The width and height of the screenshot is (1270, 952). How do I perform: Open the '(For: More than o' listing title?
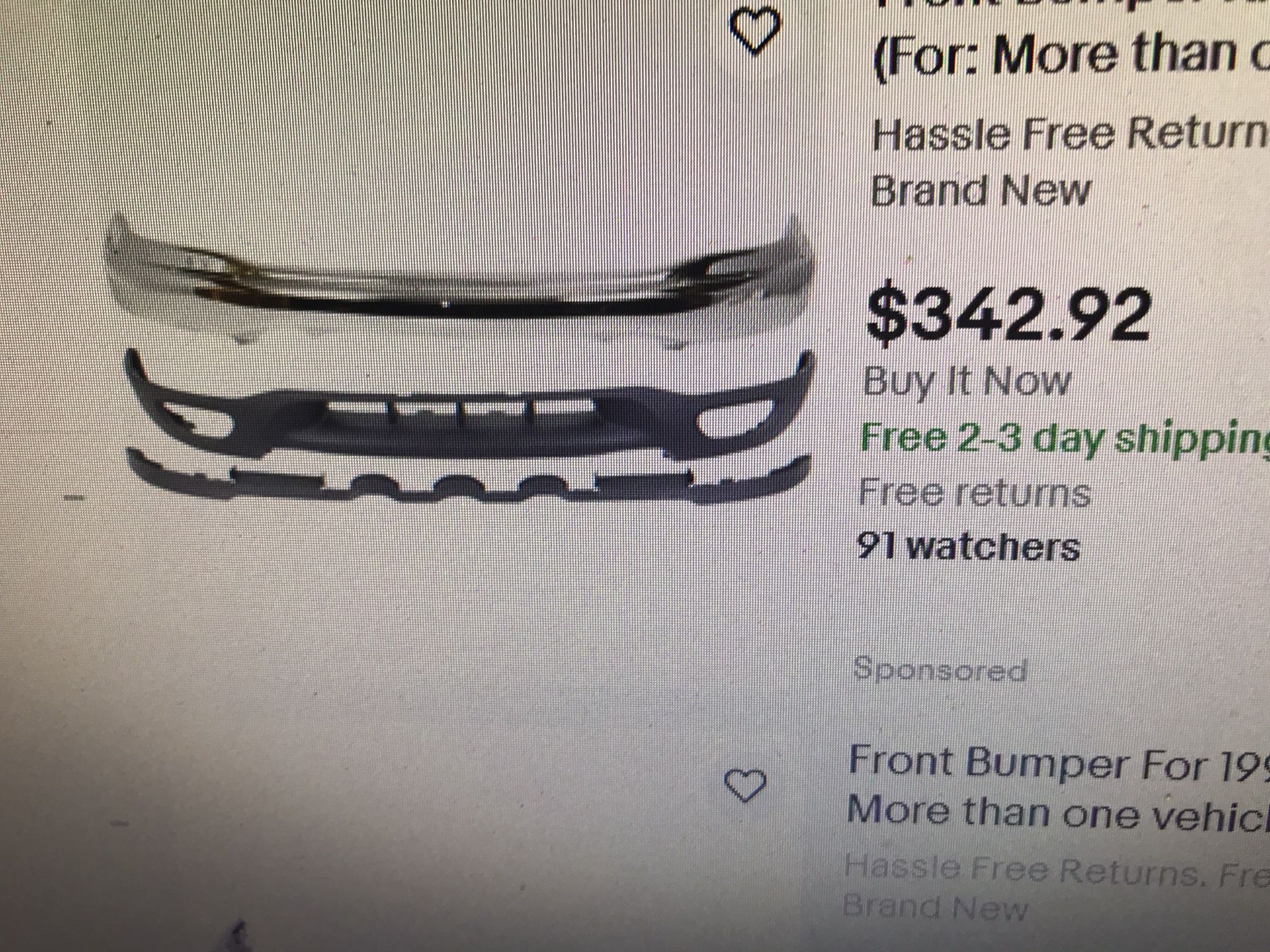[1070, 58]
